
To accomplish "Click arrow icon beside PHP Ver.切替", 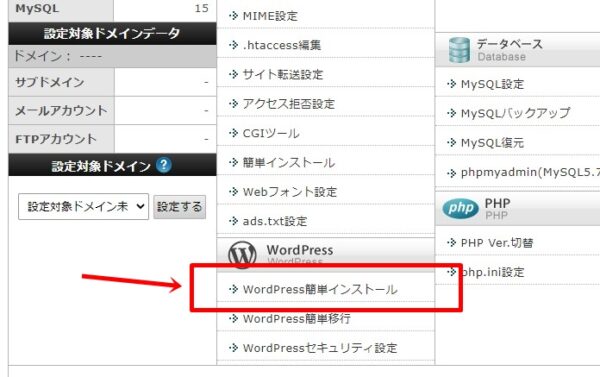I will tap(452, 242).
